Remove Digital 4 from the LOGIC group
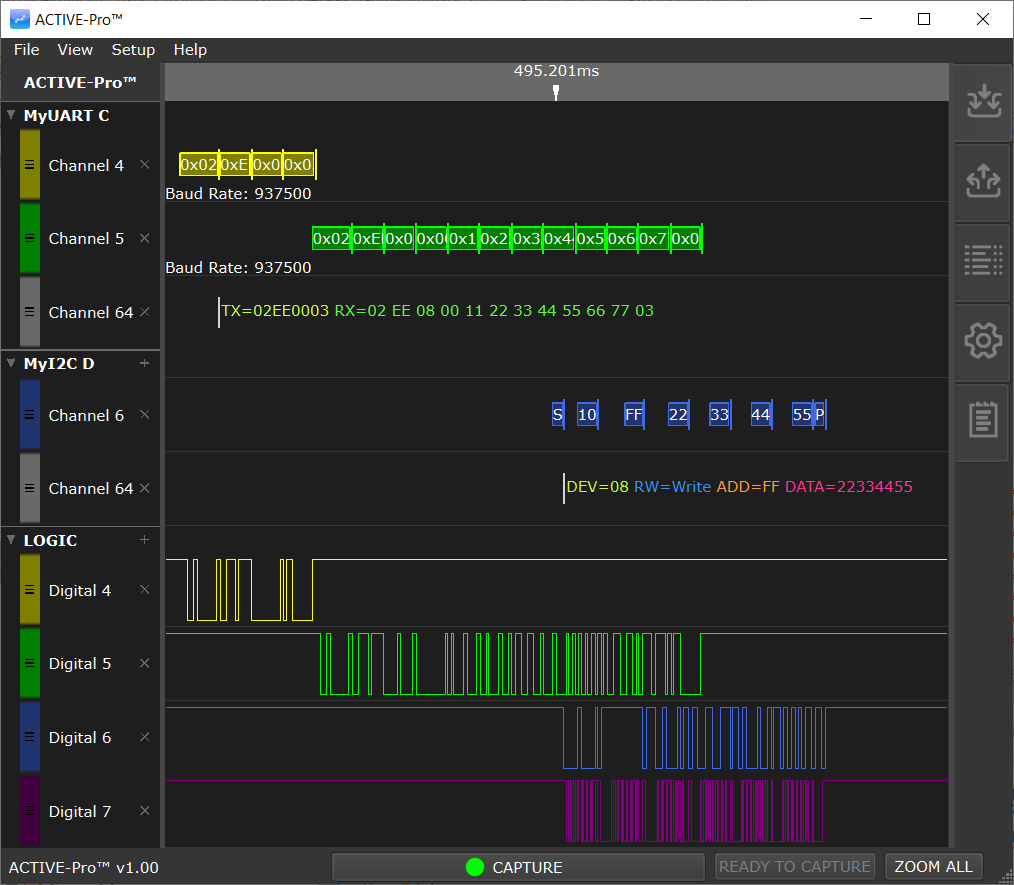This screenshot has height=885, width=1014. (x=145, y=591)
